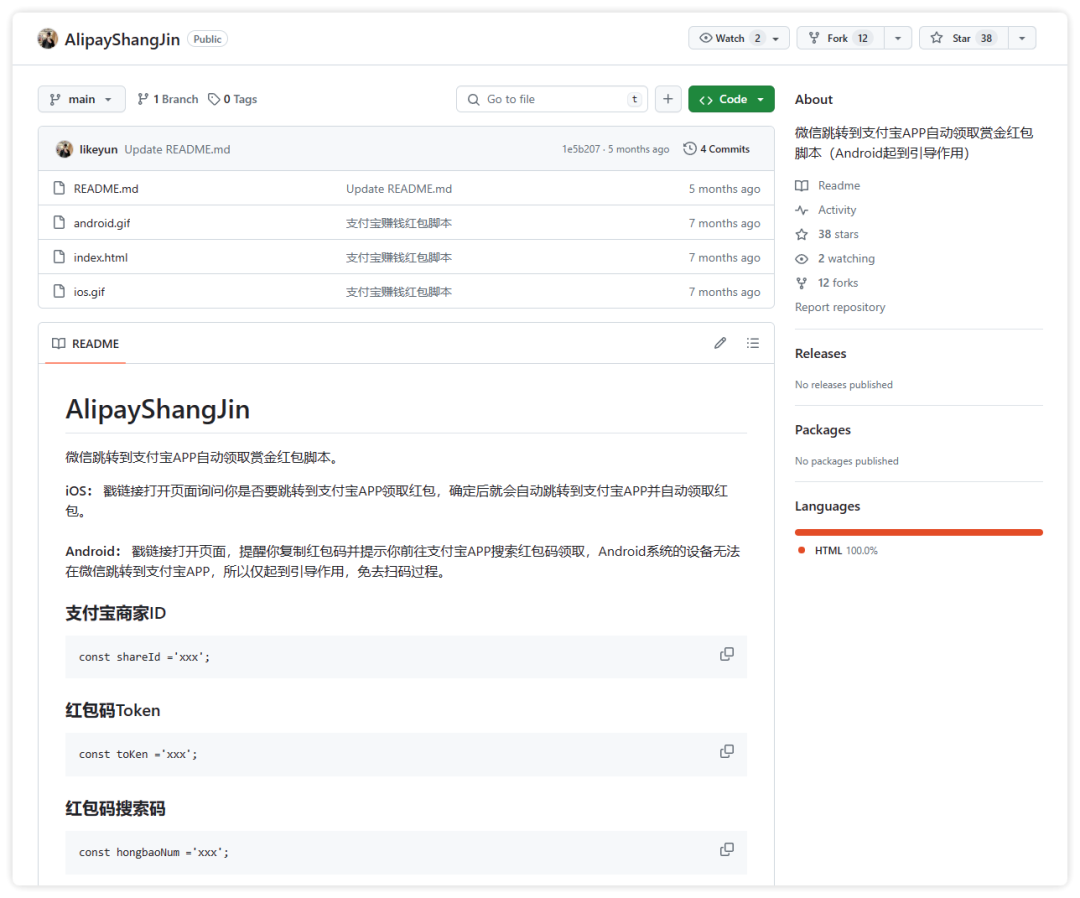Expand the Fork options dropdown arrow
1080x898 pixels.
click(898, 38)
